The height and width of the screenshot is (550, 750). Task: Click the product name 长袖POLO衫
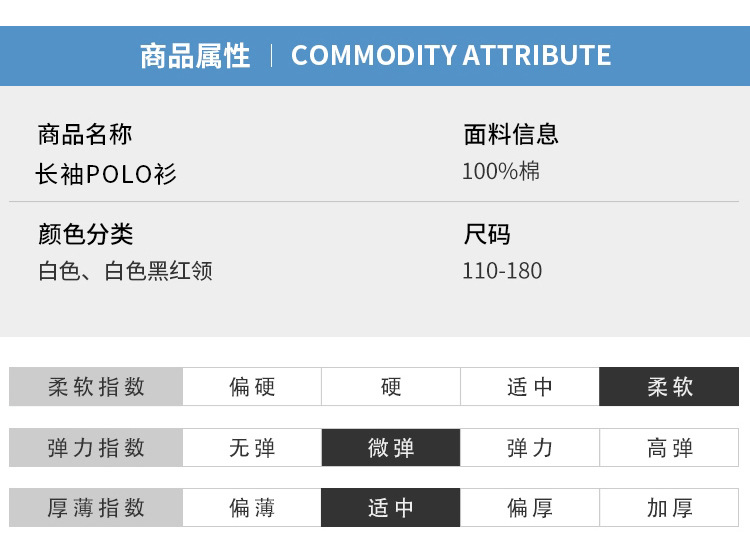coord(106,174)
